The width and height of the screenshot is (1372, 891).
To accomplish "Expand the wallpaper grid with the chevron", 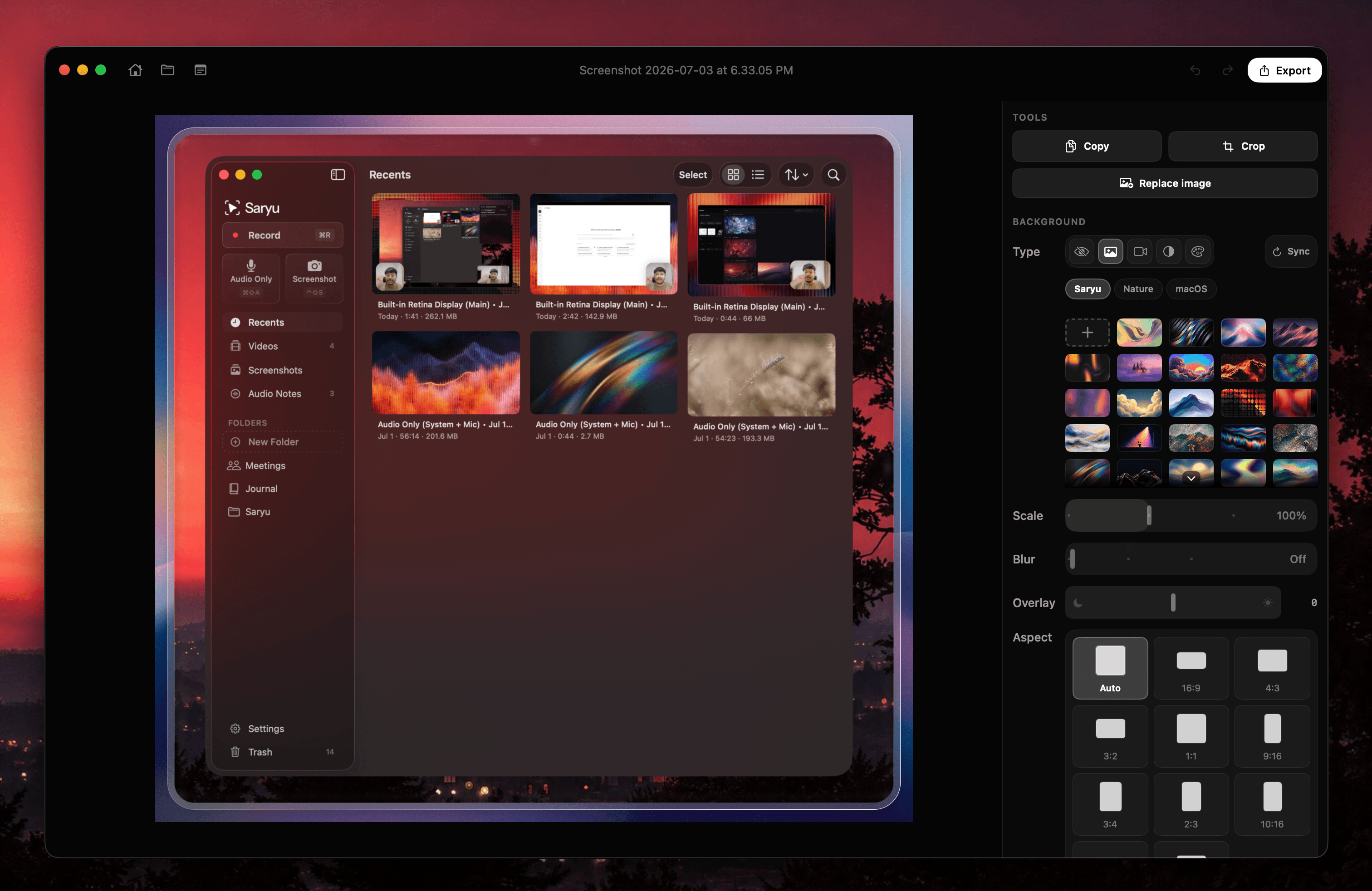I will click(x=1191, y=478).
